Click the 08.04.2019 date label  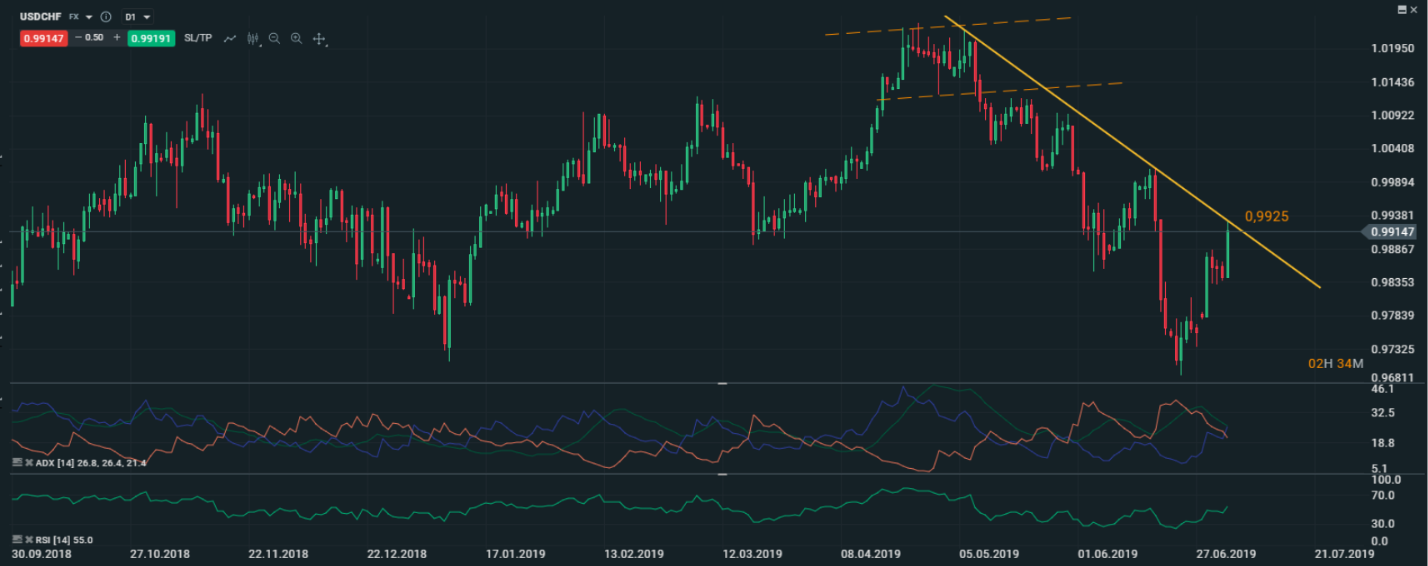[x=872, y=553]
